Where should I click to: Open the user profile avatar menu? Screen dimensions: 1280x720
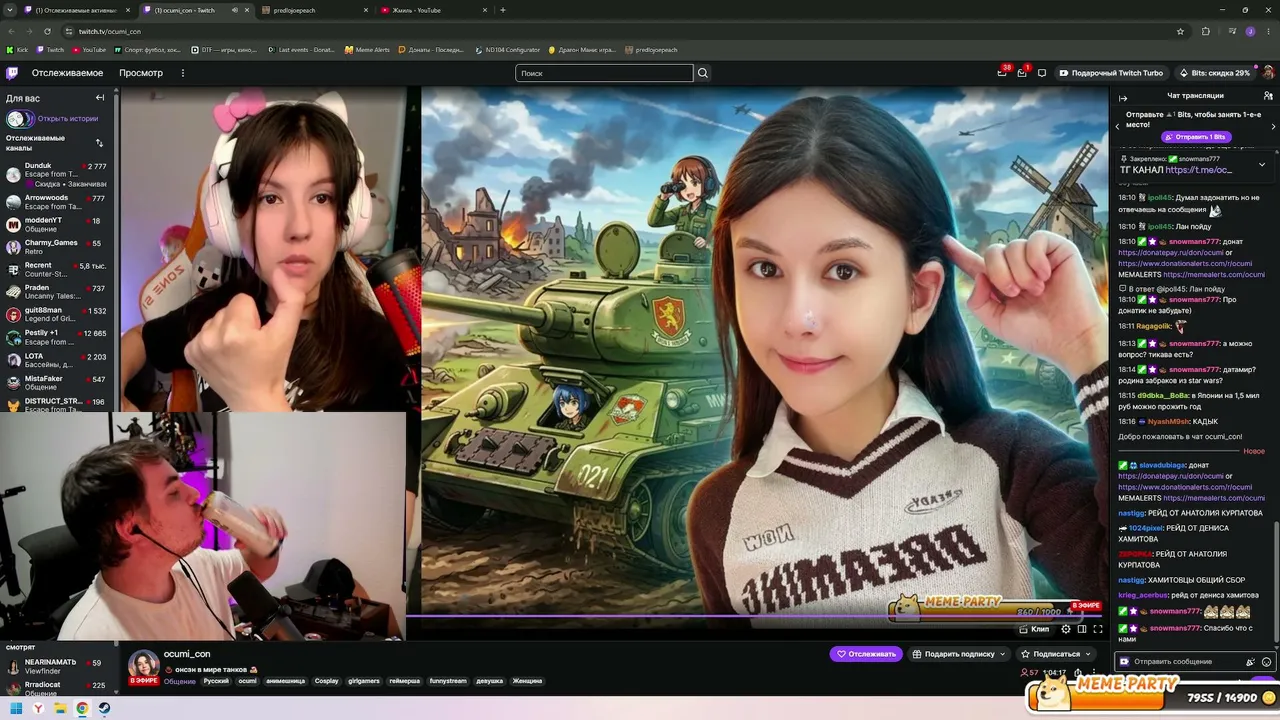pos(1268,73)
